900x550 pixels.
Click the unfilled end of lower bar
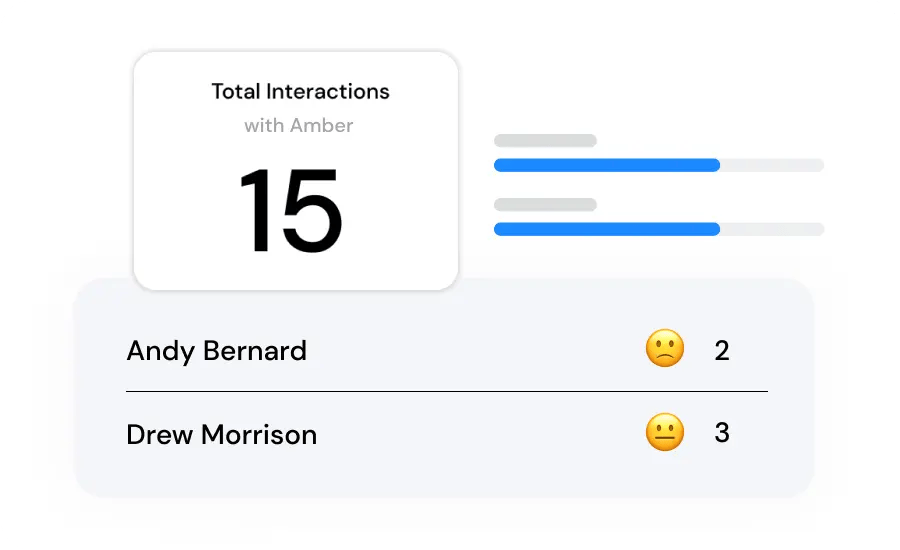point(772,229)
